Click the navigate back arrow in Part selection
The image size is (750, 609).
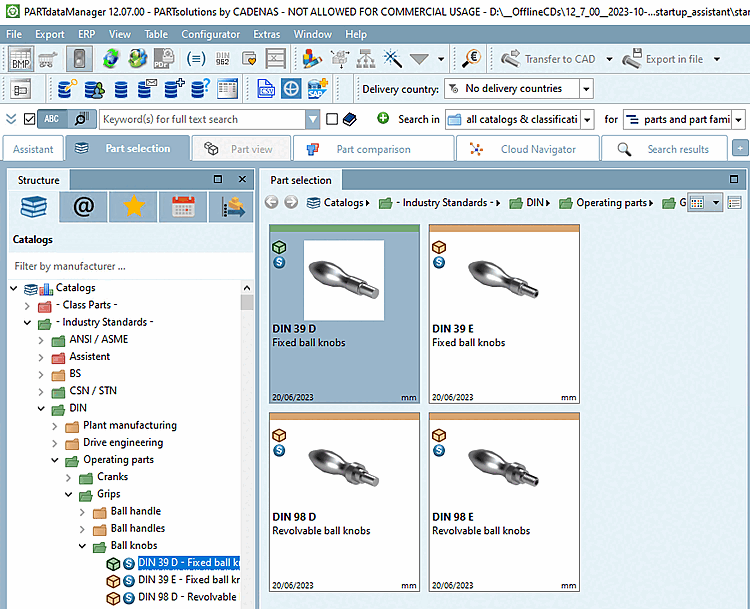(272, 203)
